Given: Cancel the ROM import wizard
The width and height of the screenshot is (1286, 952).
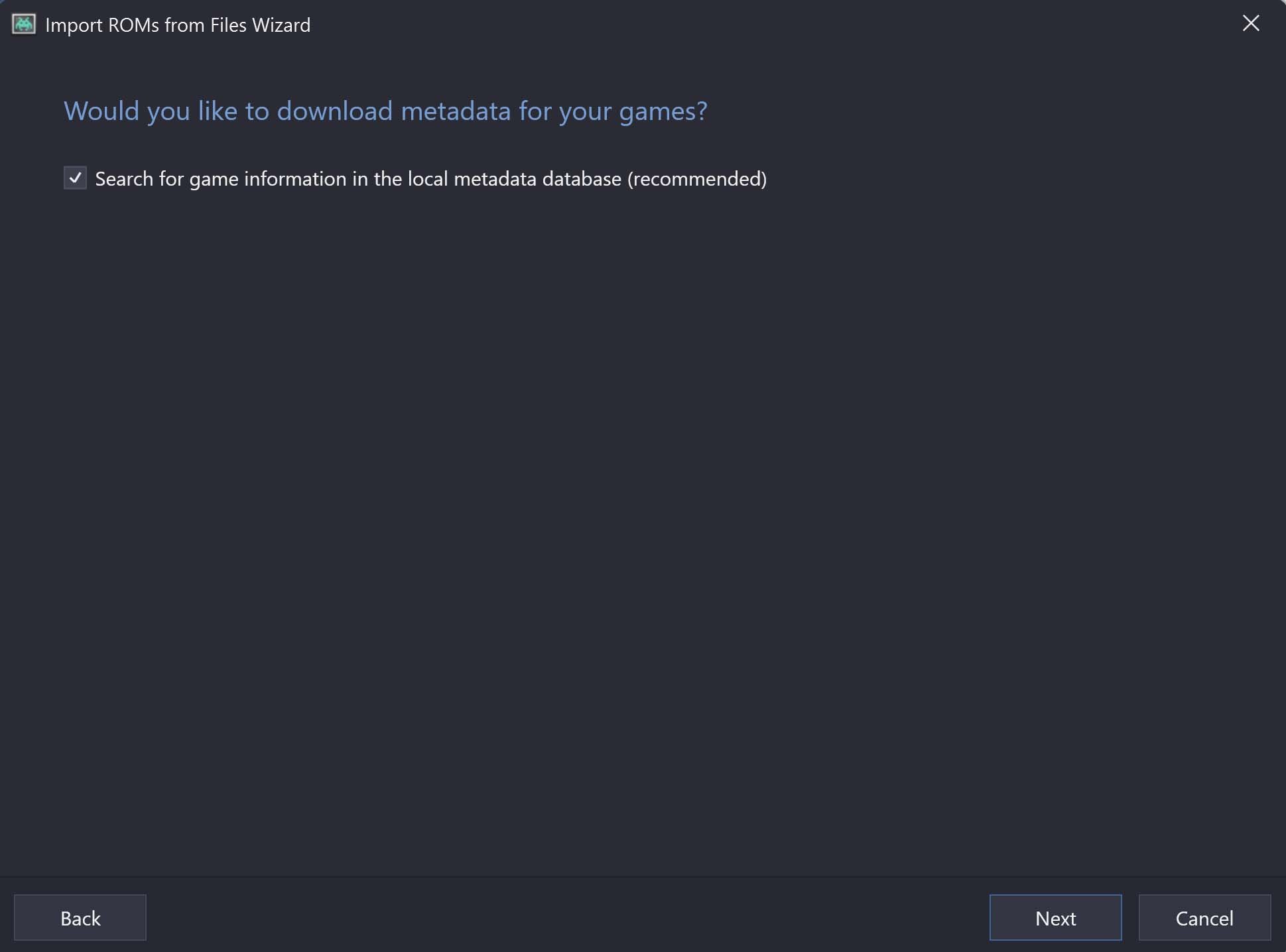Looking at the screenshot, I should 1204,918.
